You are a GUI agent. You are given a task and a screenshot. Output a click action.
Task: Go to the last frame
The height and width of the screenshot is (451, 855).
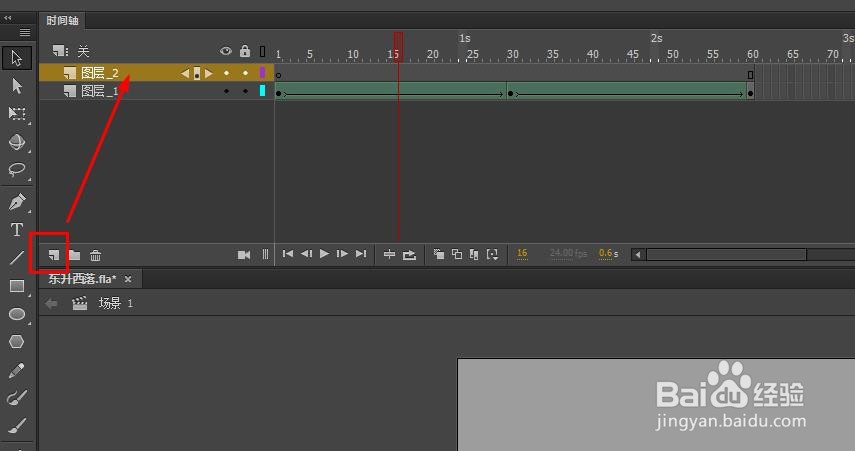tap(360, 254)
